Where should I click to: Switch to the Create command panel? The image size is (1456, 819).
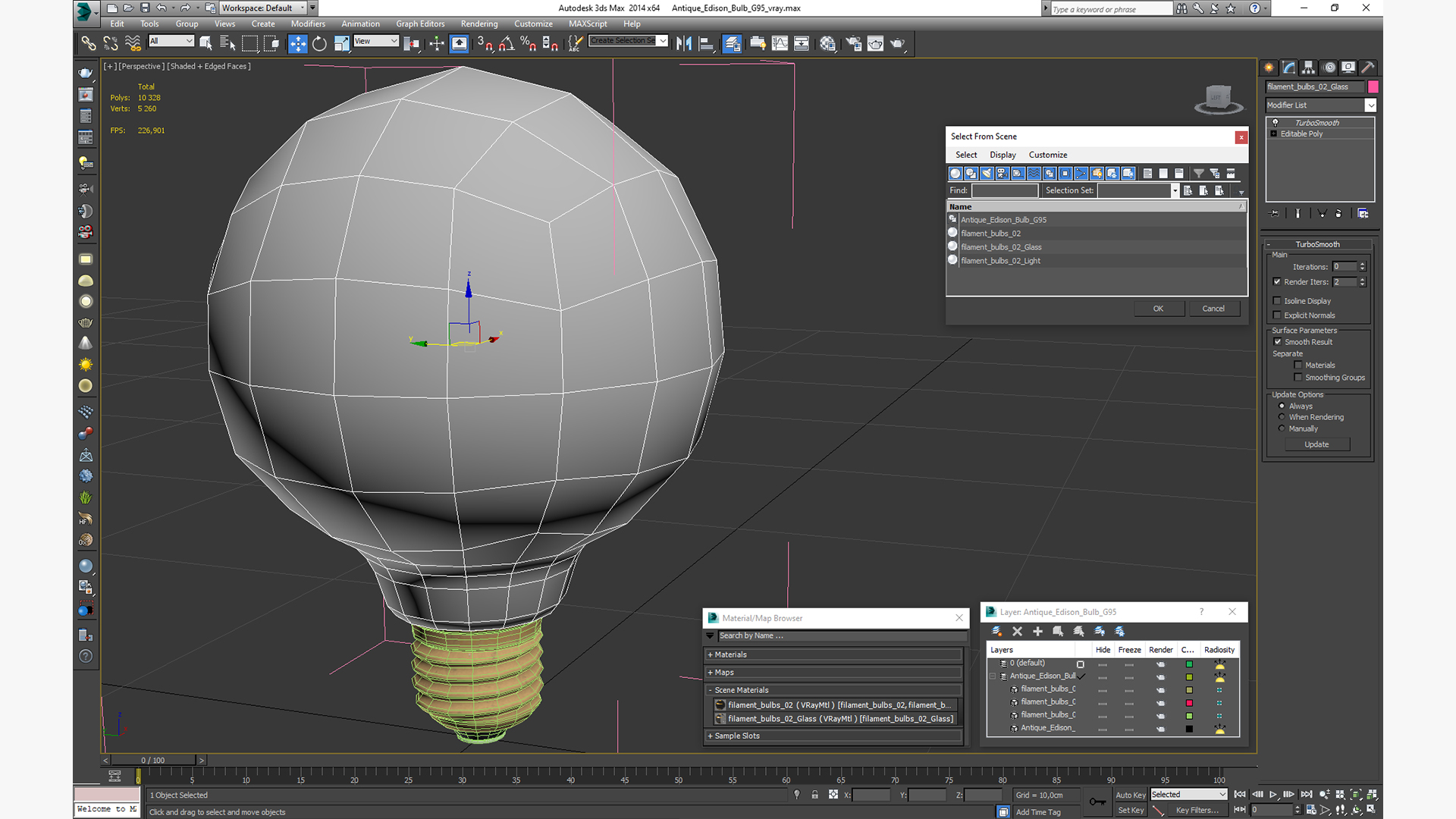[x=1269, y=67]
